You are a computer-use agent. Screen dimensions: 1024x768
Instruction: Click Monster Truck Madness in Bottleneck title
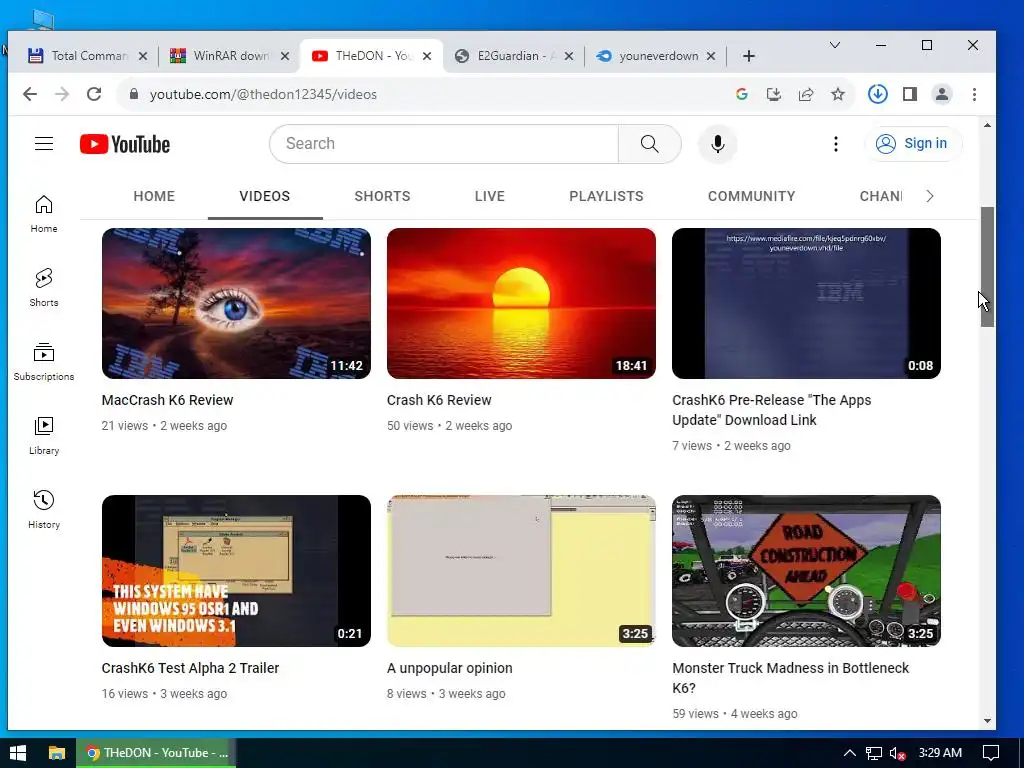790,678
